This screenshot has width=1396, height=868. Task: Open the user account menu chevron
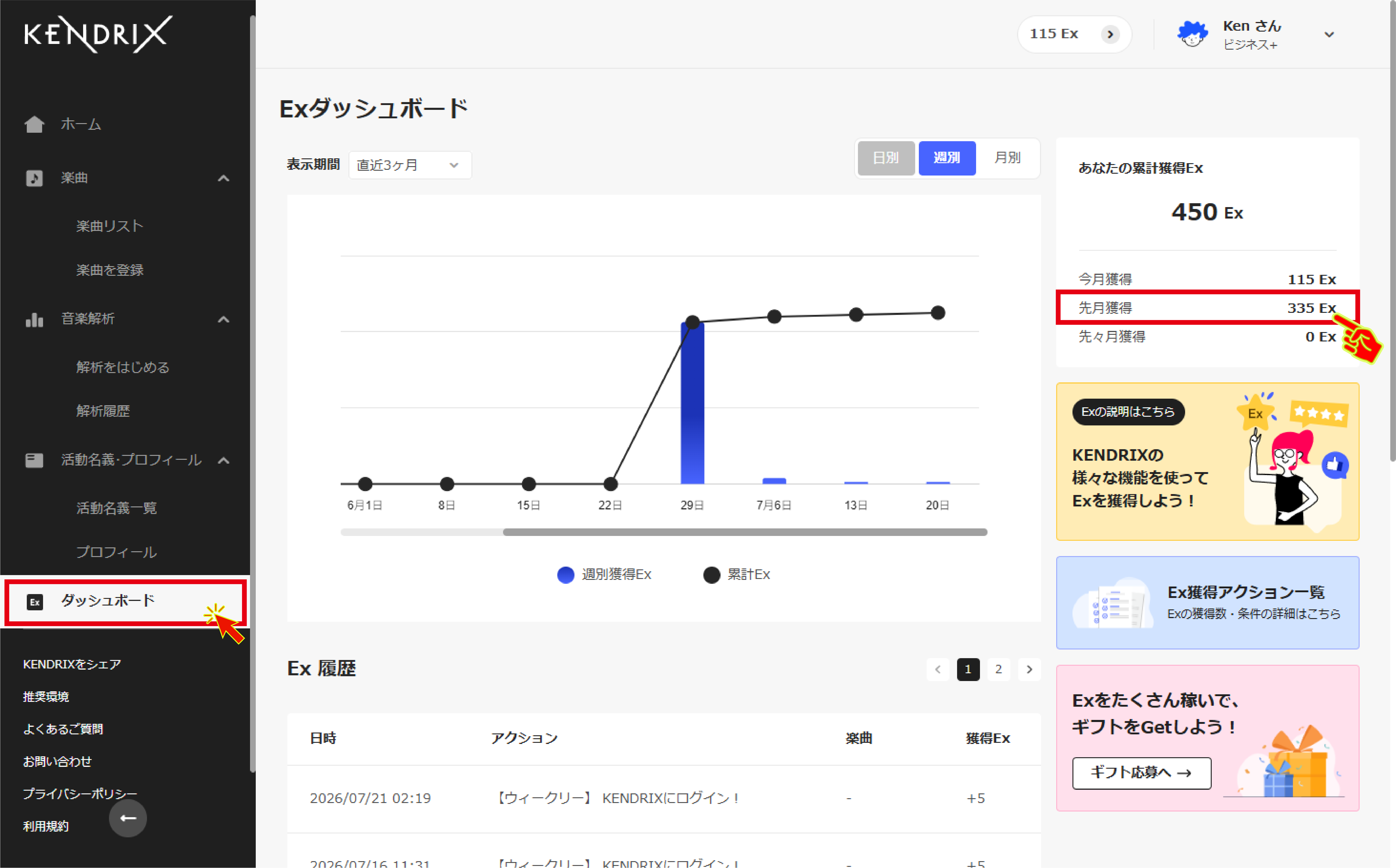pyautogui.click(x=1329, y=35)
